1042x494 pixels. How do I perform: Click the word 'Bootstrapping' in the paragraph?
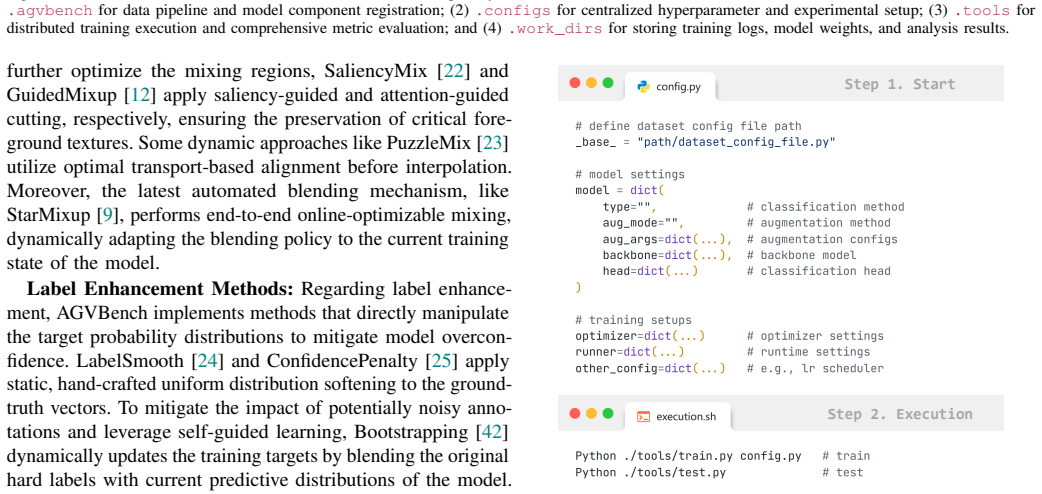[x=411, y=433]
